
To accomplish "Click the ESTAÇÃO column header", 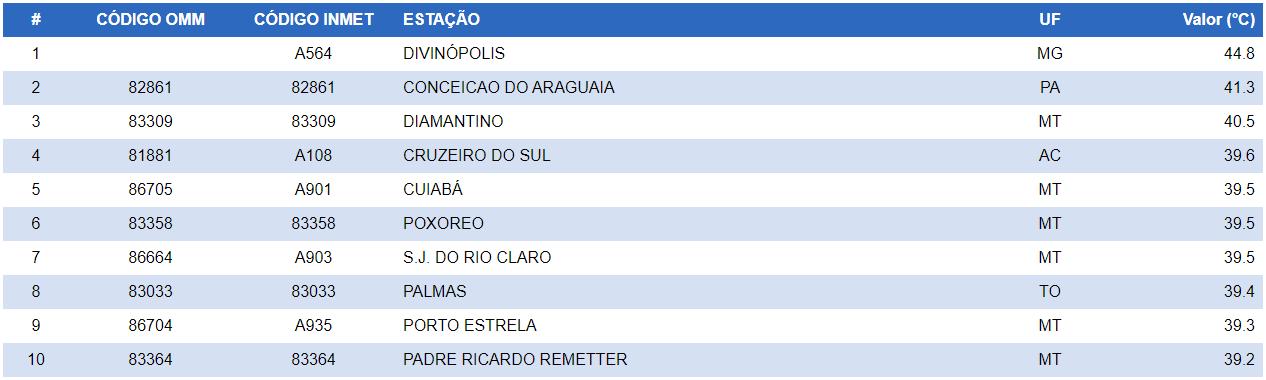I will coord(441,20).
